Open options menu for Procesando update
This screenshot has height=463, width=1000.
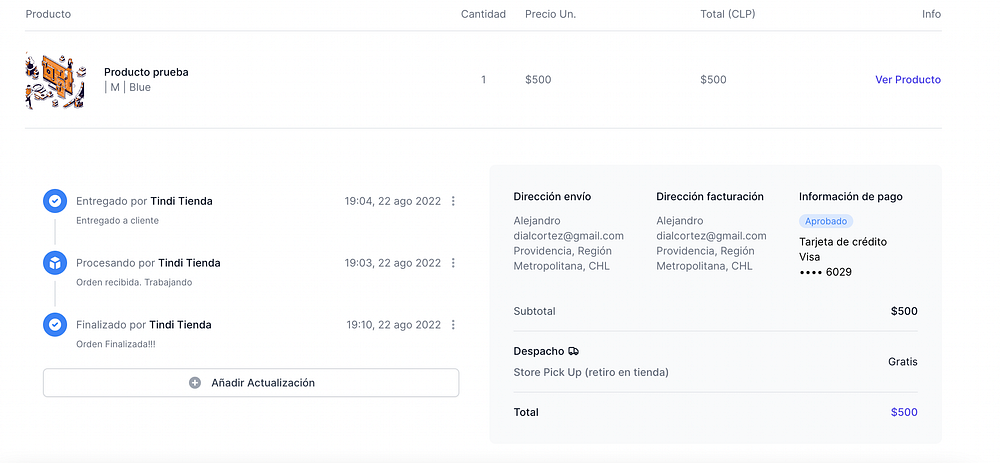pos(453,263)
